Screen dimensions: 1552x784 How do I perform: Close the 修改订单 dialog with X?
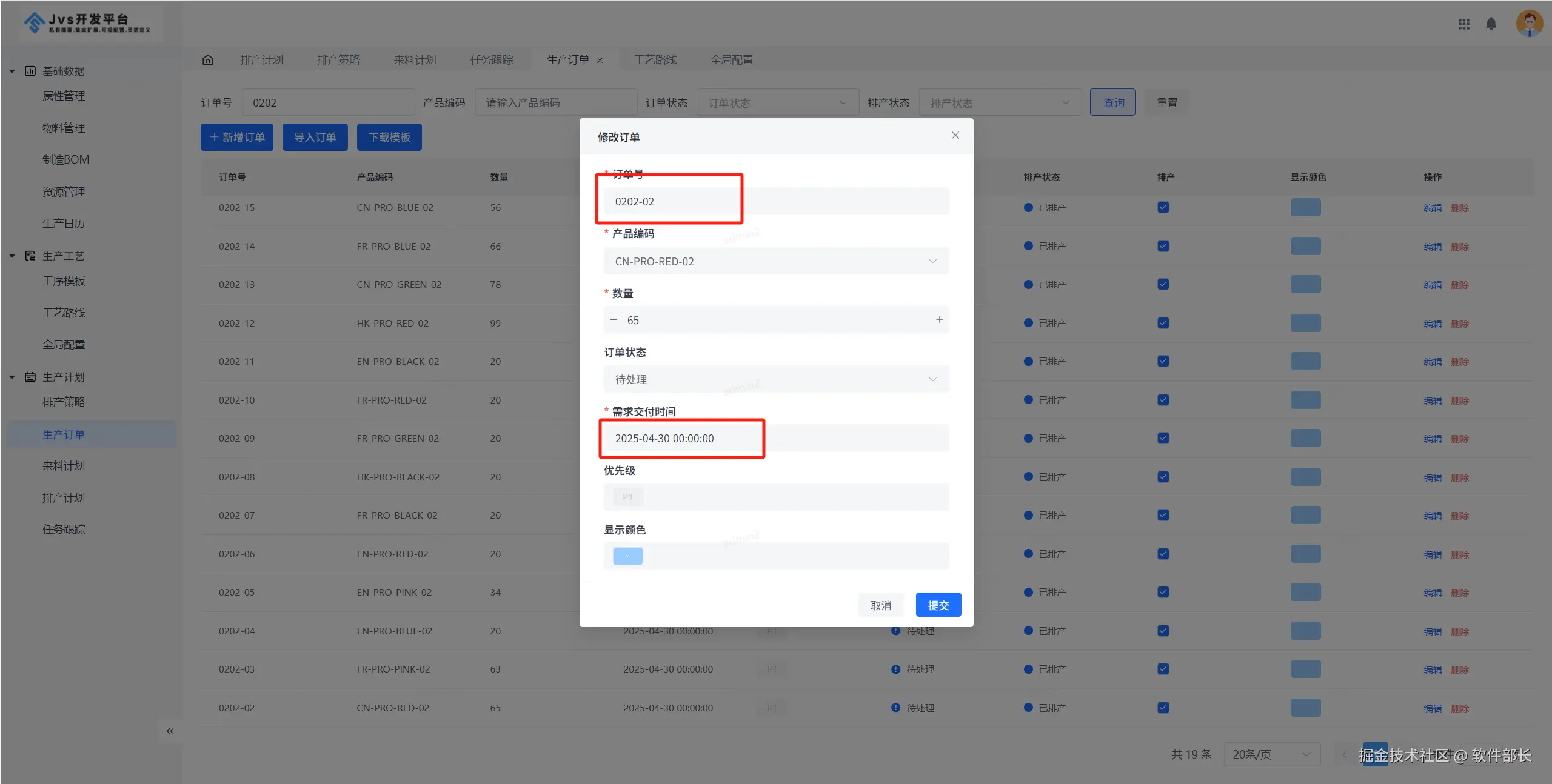click(955, 135)
